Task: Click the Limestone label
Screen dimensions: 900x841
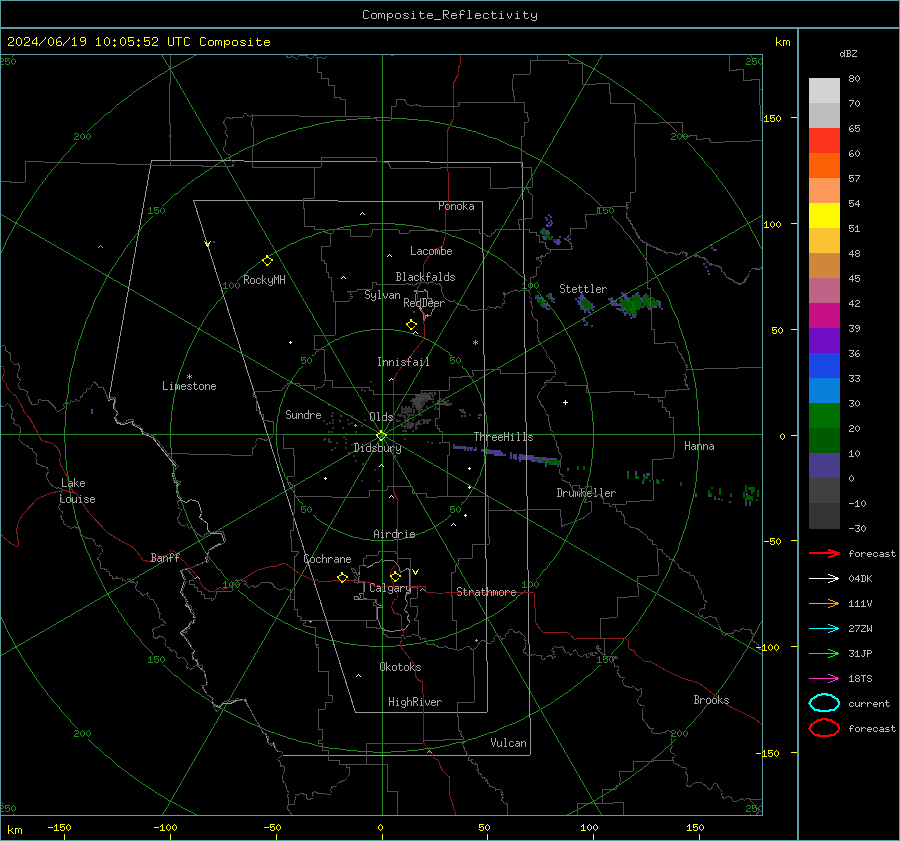Action: tap(189, 386)
